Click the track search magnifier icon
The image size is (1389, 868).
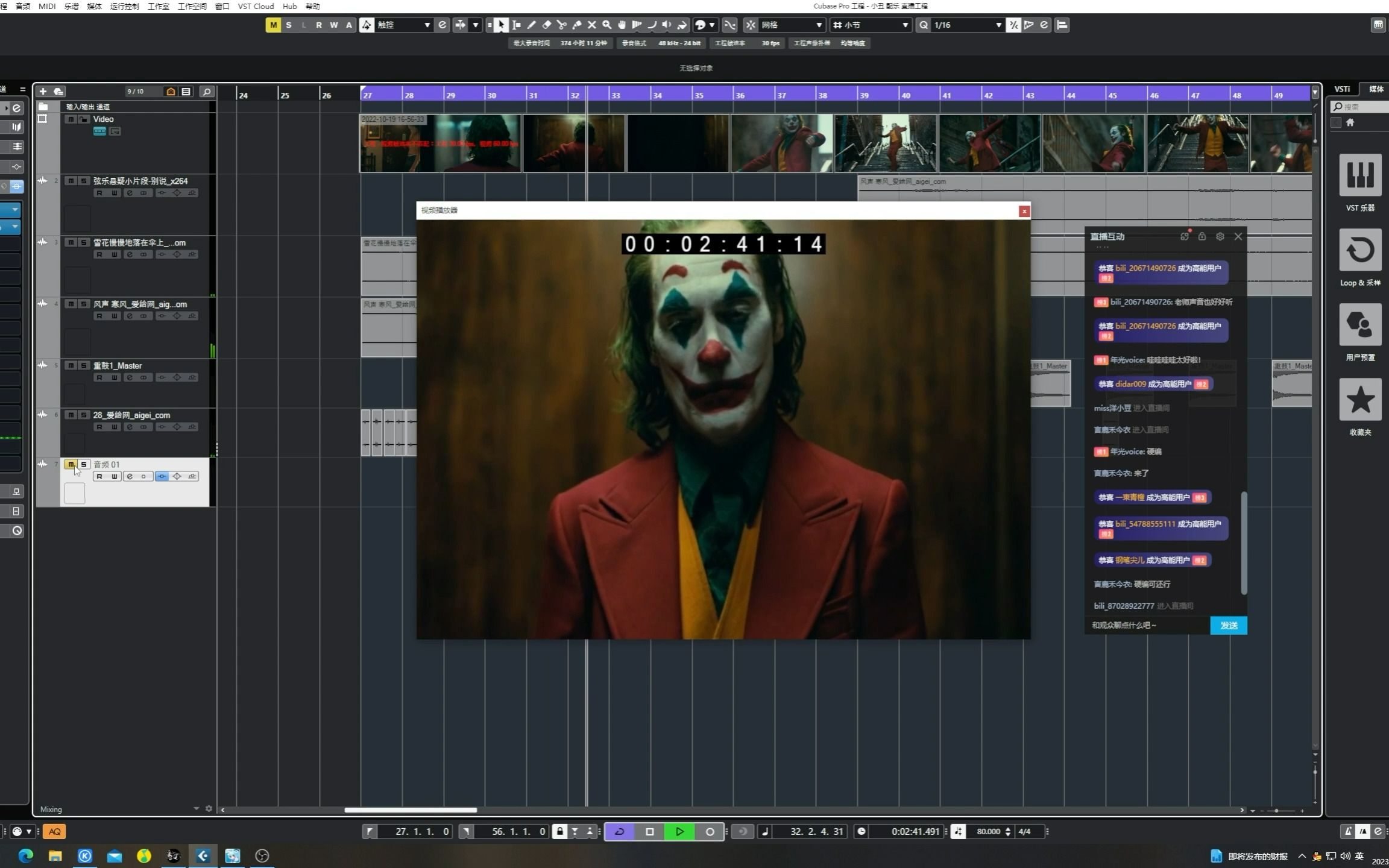[206, 92]
